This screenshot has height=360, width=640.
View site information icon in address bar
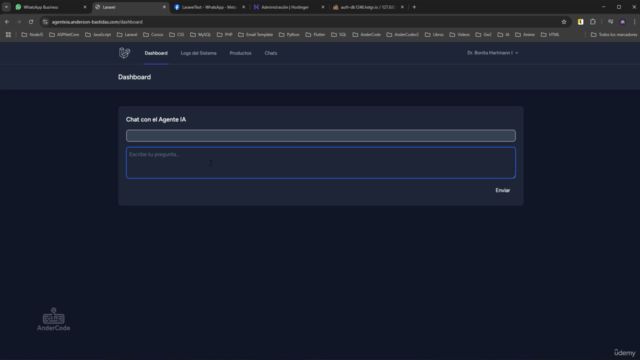[x=45, y=22]
